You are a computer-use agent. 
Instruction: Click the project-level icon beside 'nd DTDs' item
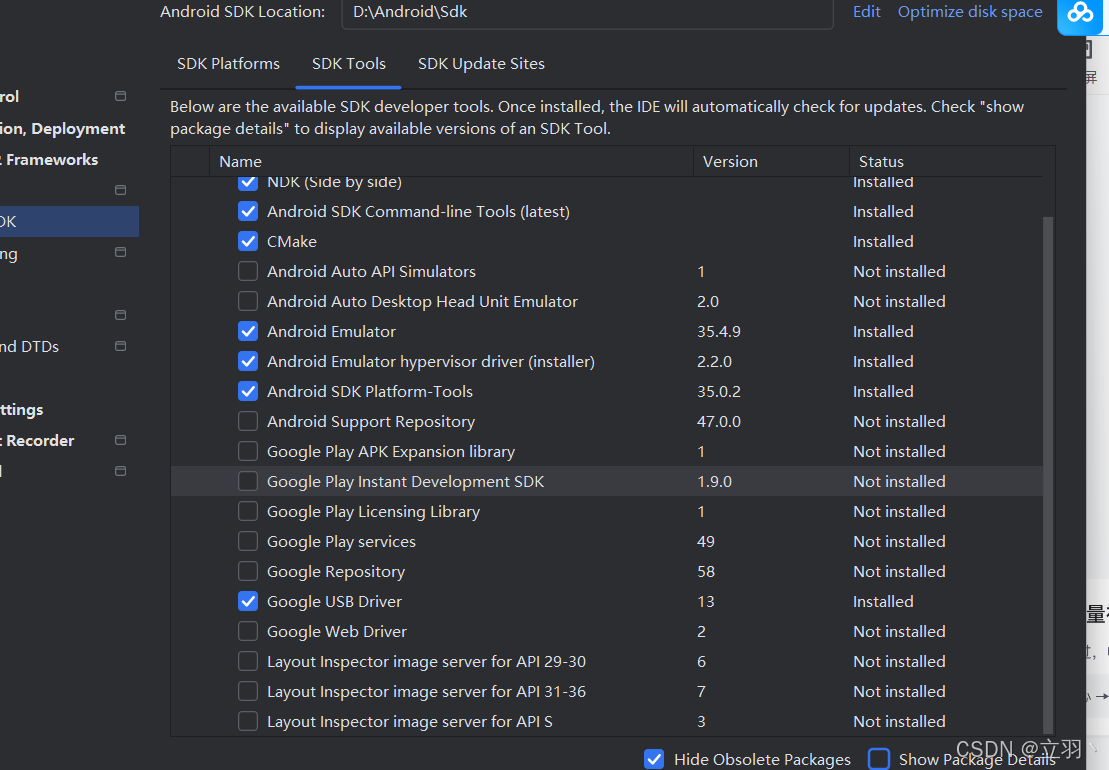(120, 346)
